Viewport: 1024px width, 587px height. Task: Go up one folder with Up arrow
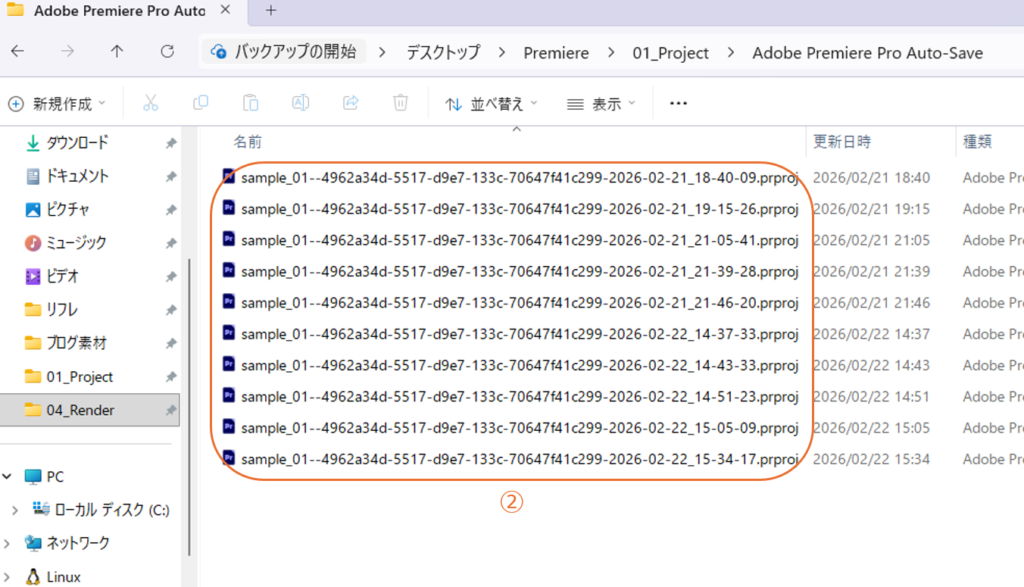coord(117,52)
